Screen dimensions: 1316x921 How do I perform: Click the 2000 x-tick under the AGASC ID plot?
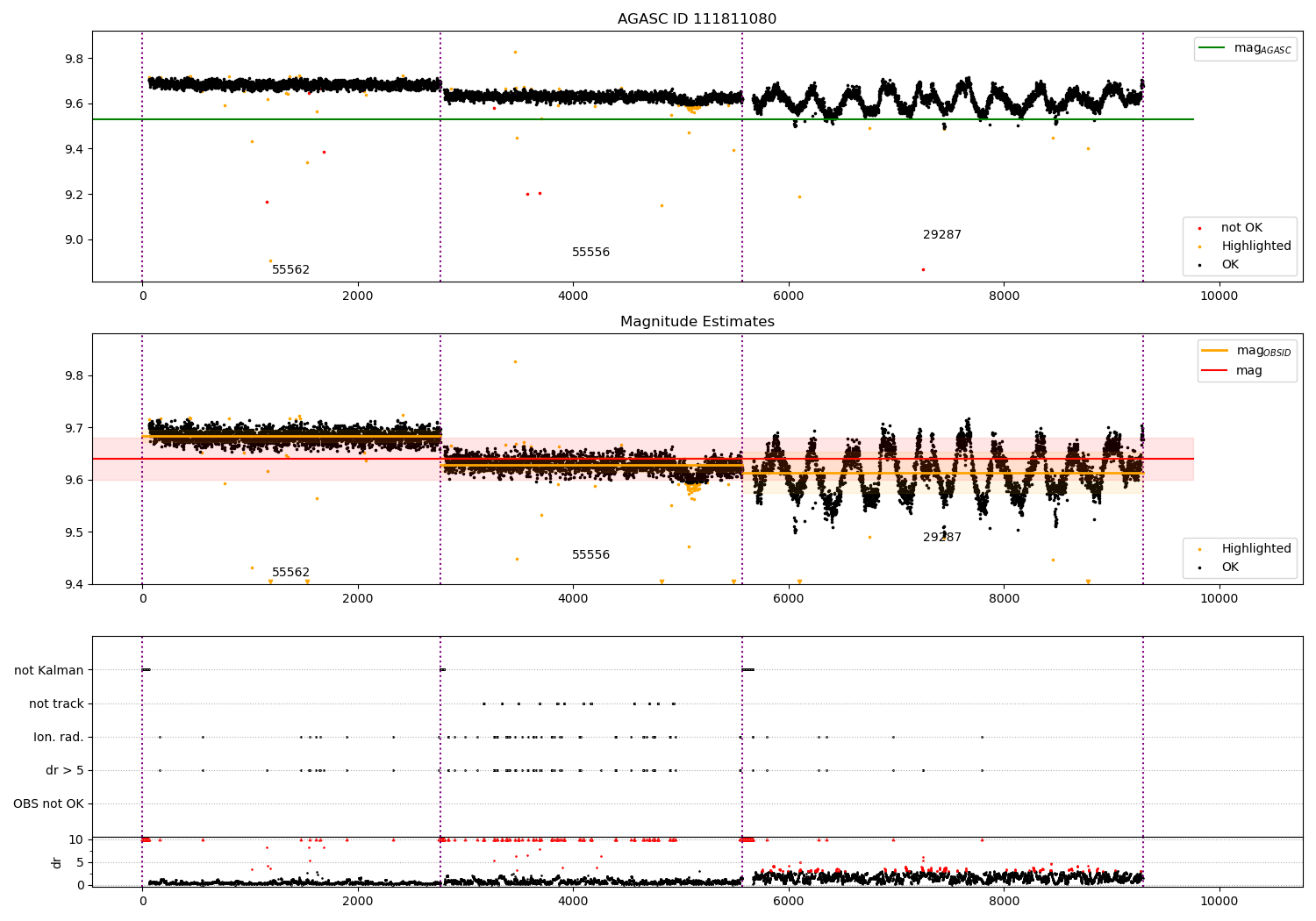coord(358,296)
